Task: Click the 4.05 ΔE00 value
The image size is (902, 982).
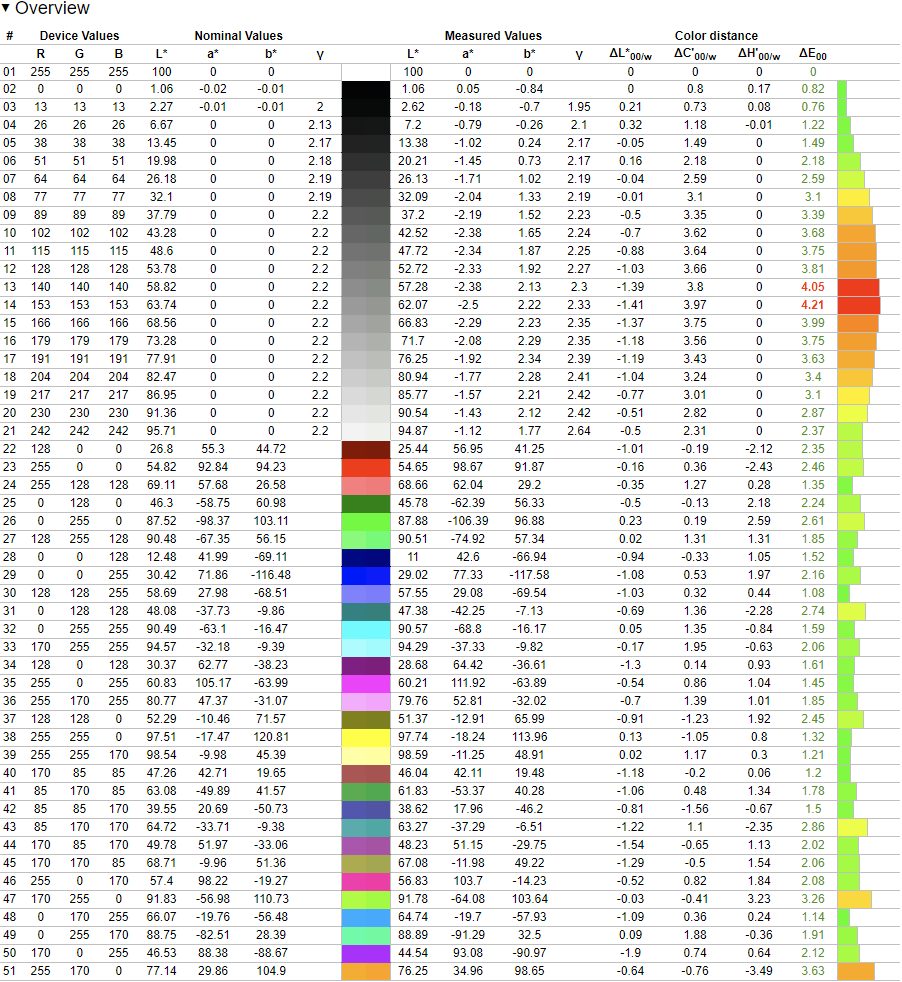Action: pyautogui.click(x=813, y=287)
